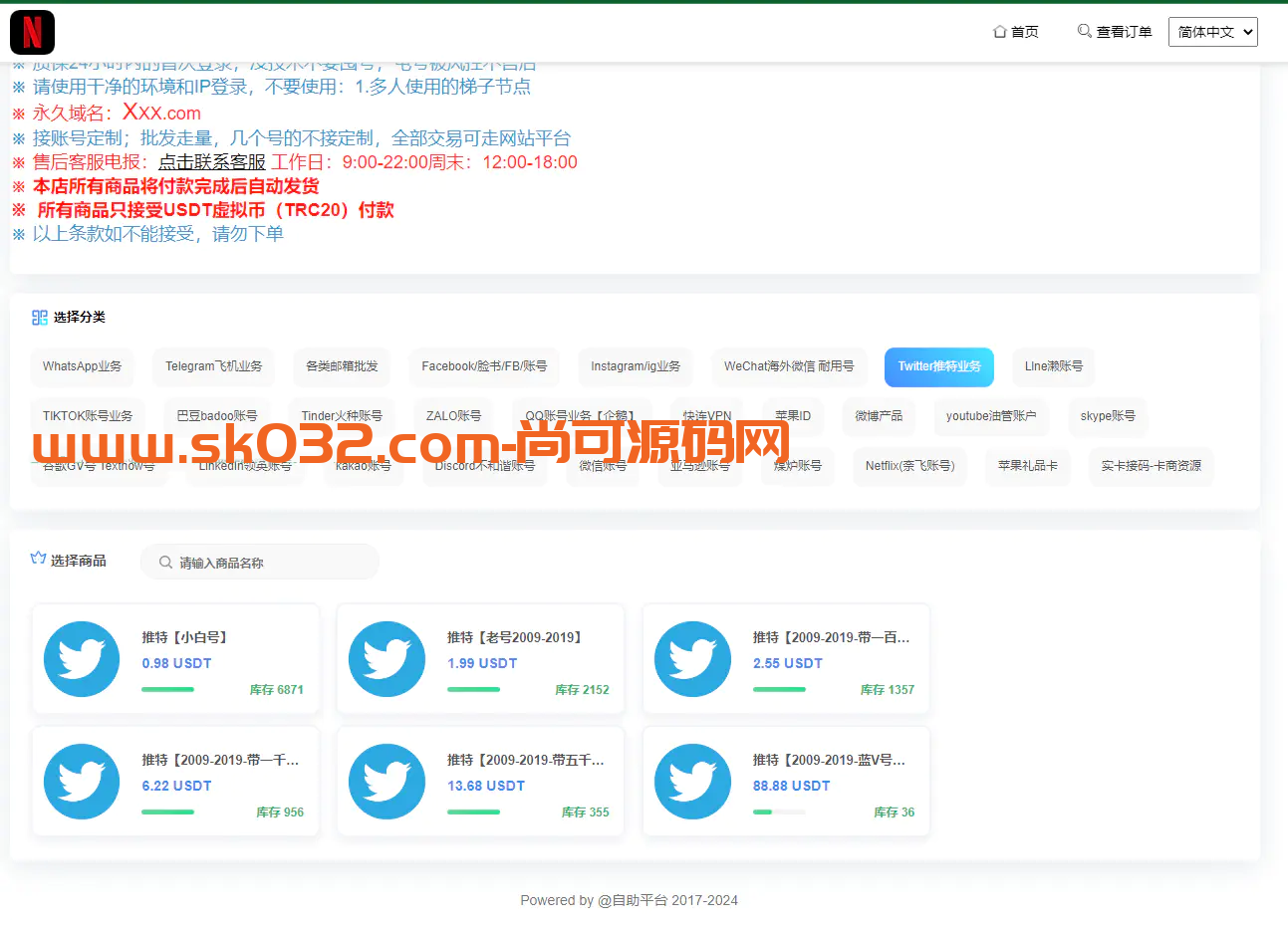Click the 1.99 USDT price
This screenshot has height=927, width=1288.
click(482, 663)
